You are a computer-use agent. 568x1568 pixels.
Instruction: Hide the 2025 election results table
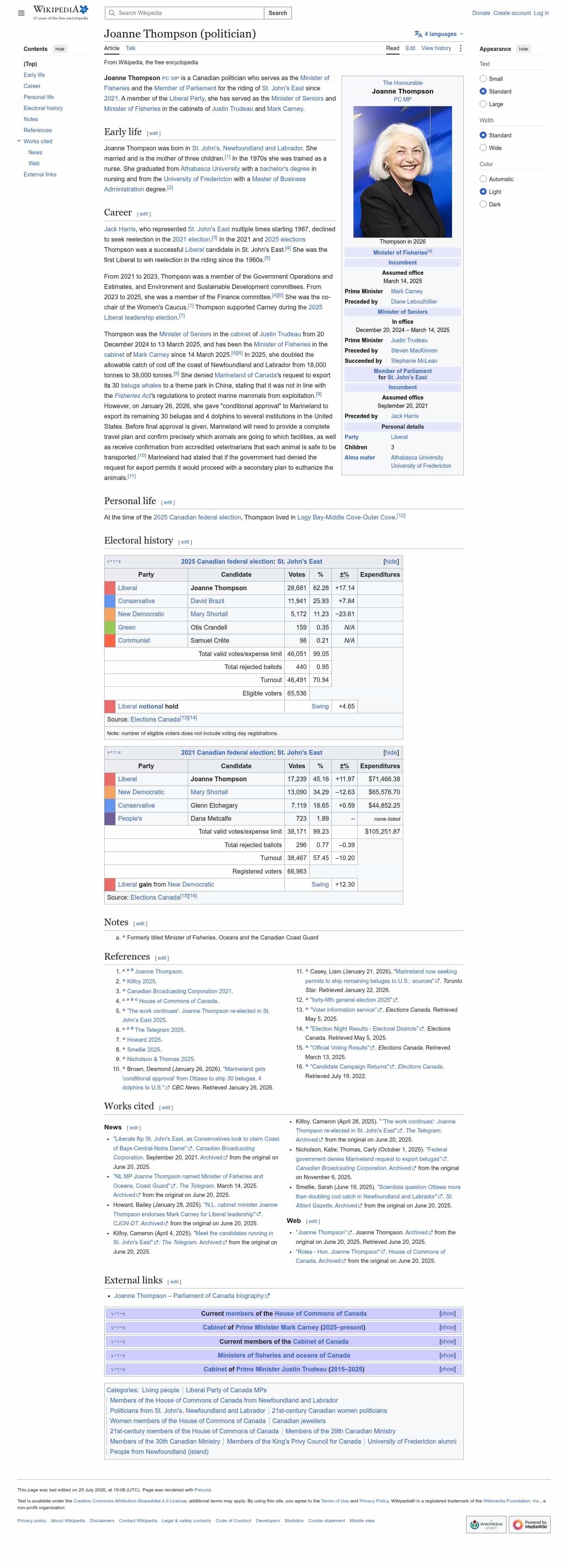[x=391, y=562]
